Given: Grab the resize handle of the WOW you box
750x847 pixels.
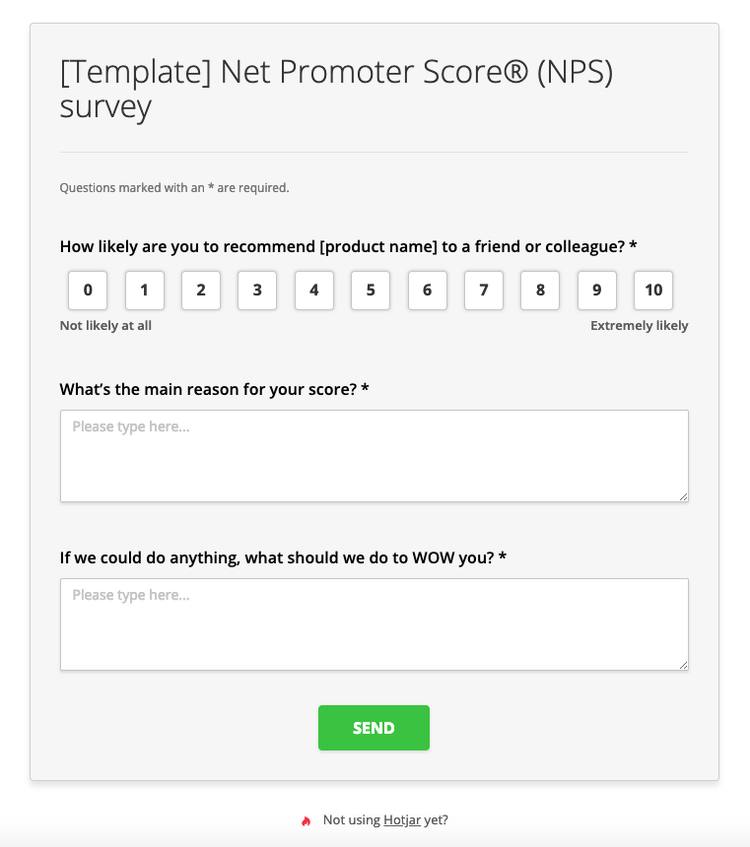Looking at the screenshot, I should pos(684,665).
